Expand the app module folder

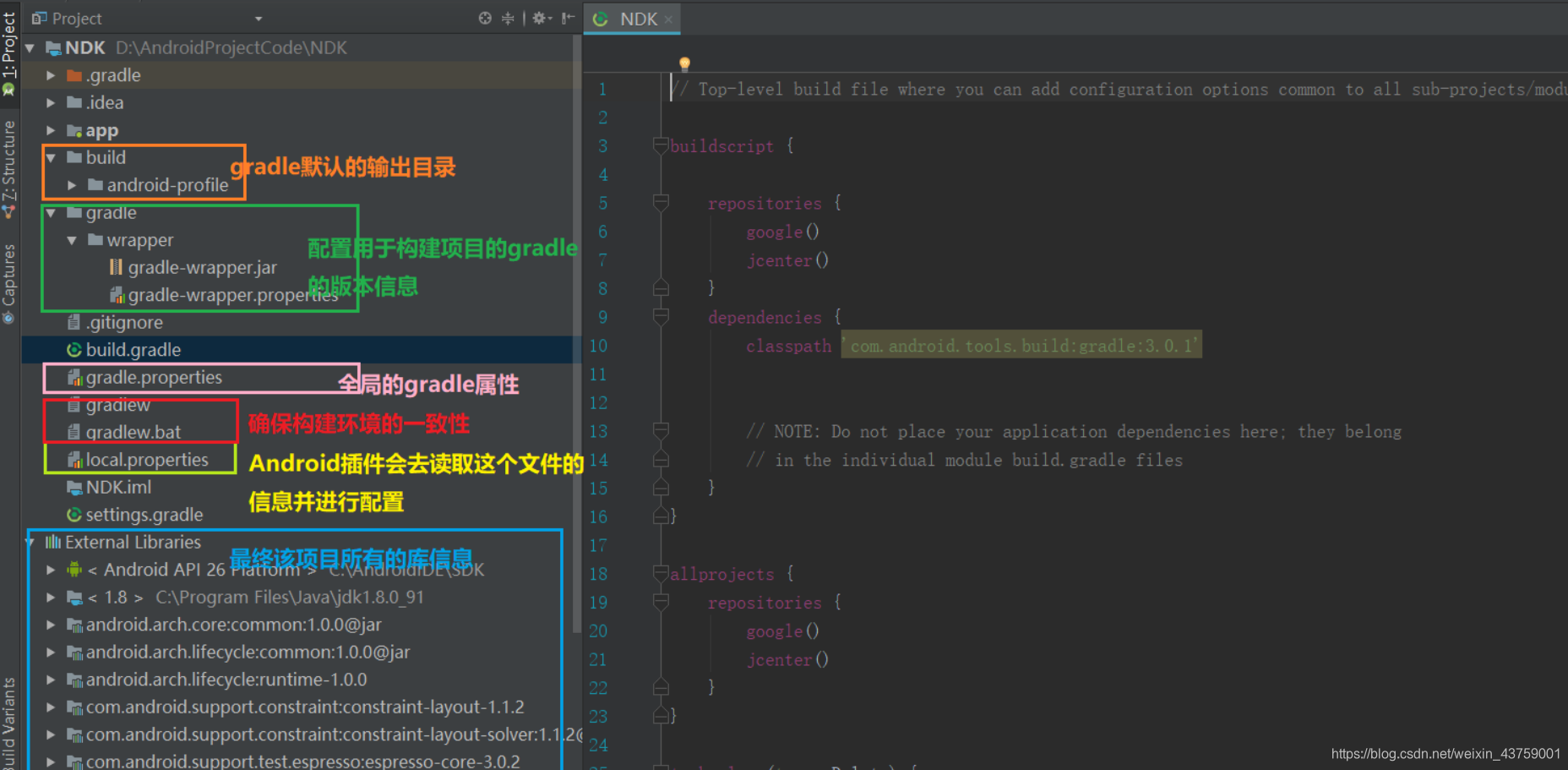tap(51, 130)
